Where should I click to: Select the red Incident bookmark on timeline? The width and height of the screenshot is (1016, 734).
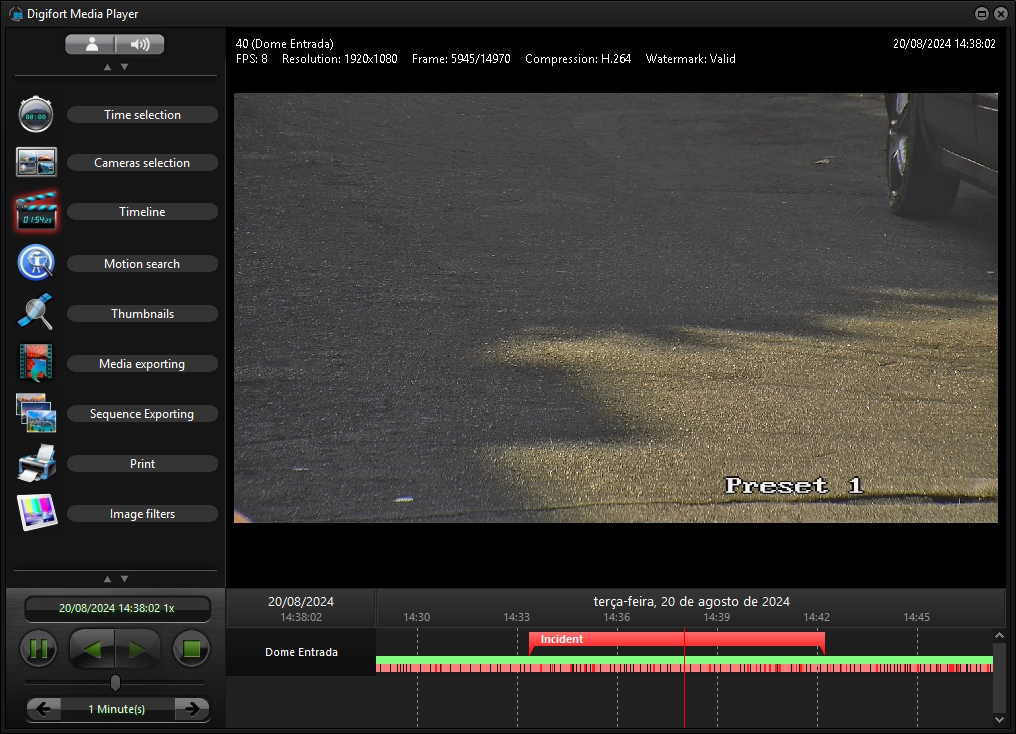676,639
